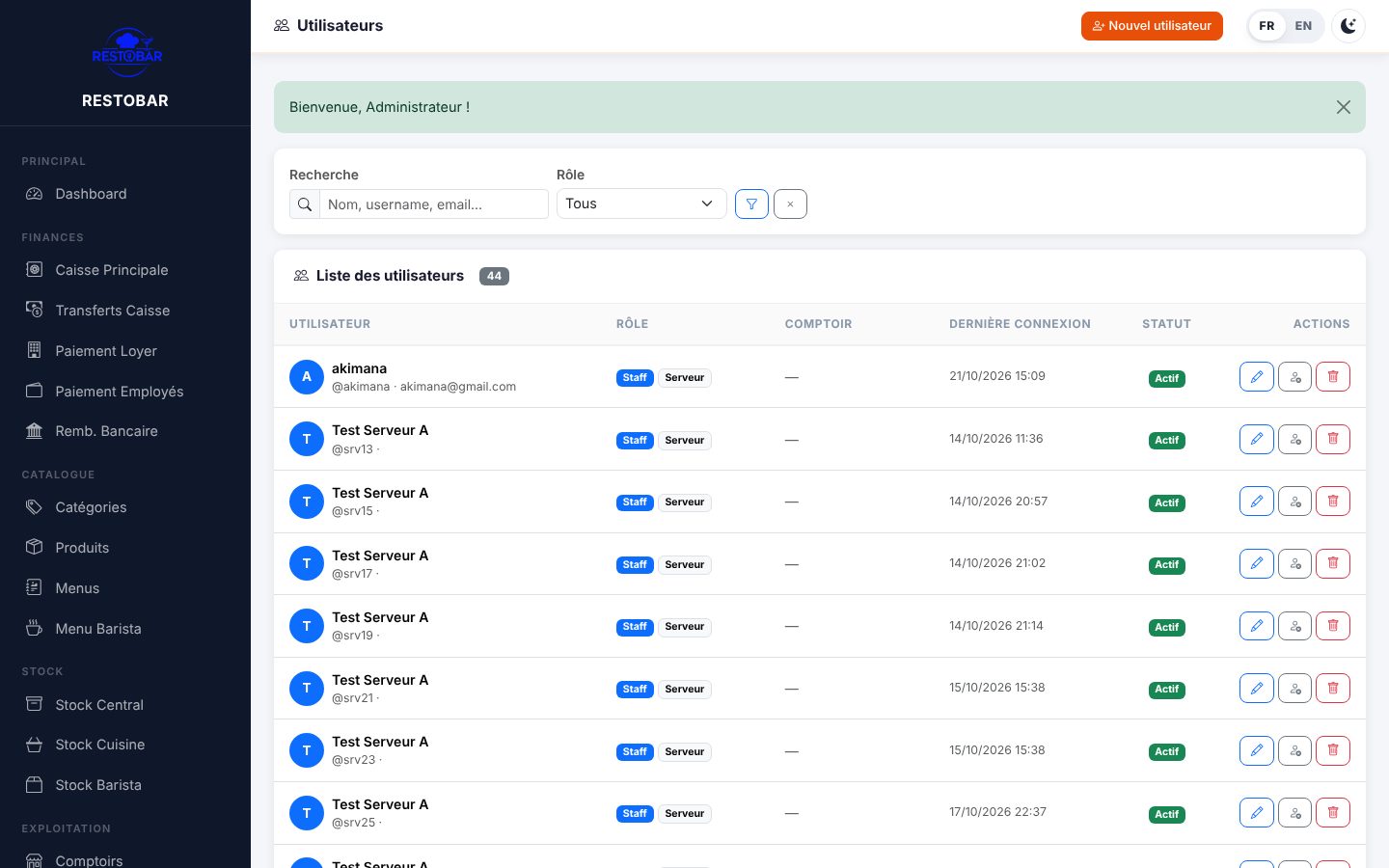Click the edit pencil for user @srv25
This screenshot has height=868, width=1389.
click(x=1256, y=813)
